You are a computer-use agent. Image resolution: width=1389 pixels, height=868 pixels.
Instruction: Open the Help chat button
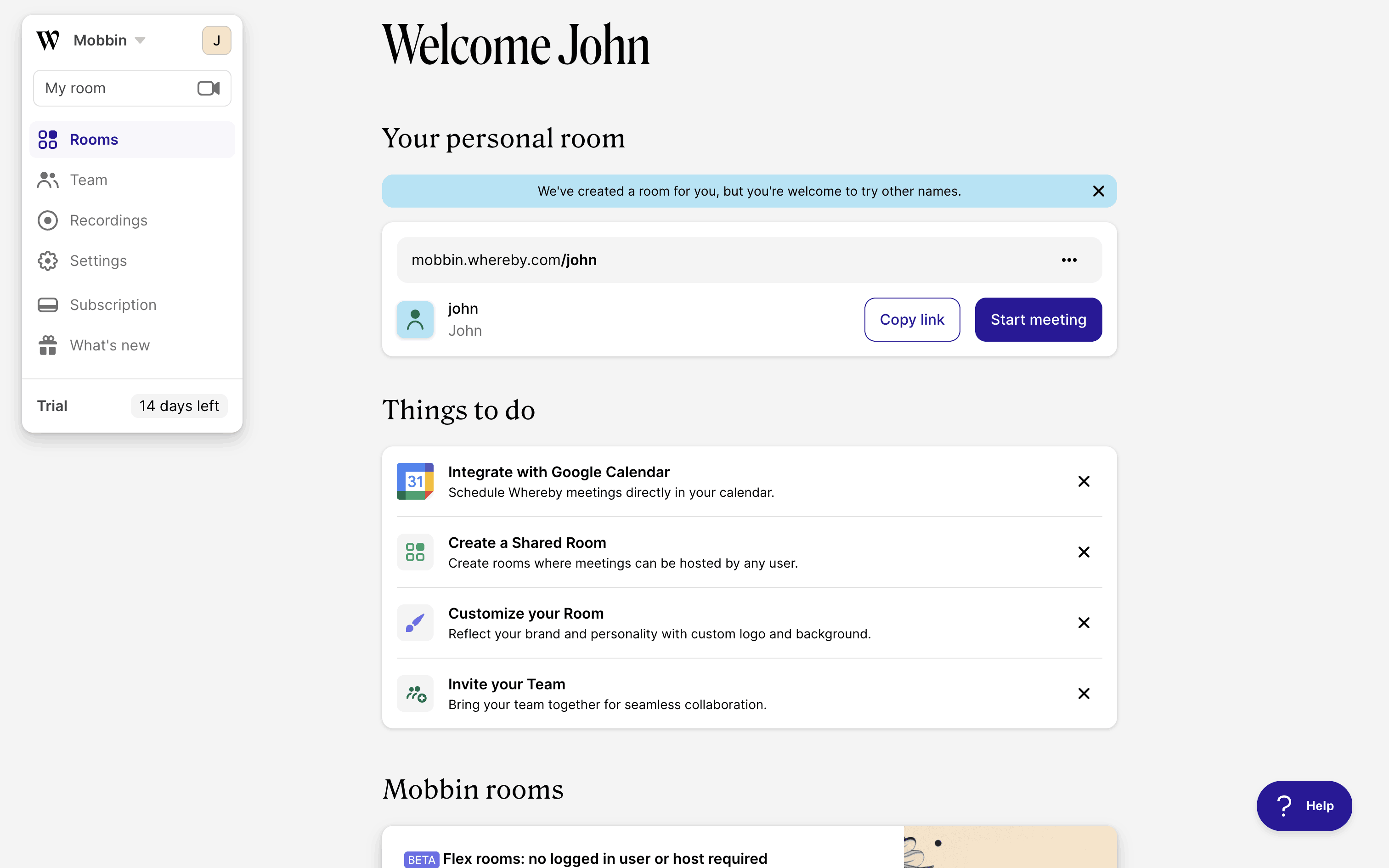click(x=1304, y=806)
